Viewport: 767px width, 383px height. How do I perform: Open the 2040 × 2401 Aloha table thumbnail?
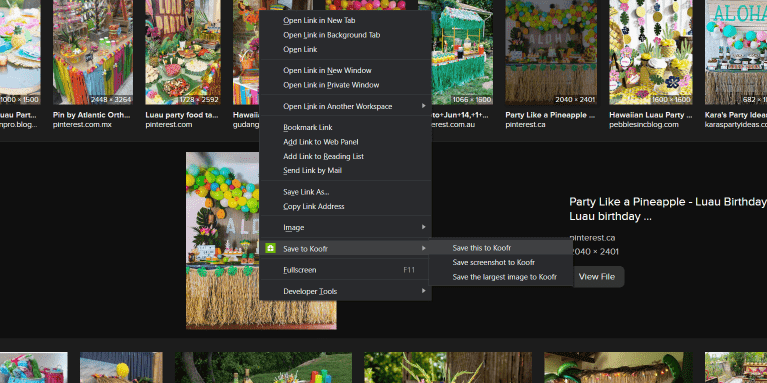click(x=551, y=52)
